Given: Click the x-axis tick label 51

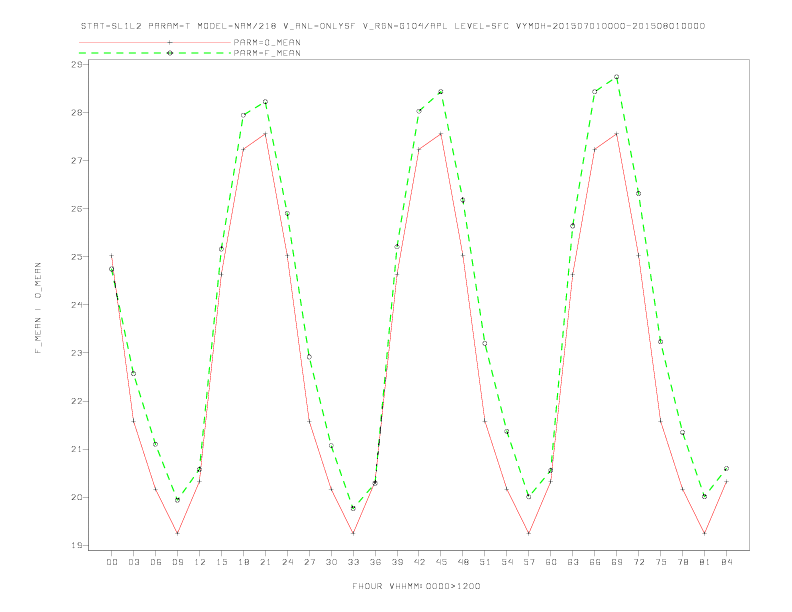Looking at the screenshot, I should pyautogui.click(x=485, y=562).
